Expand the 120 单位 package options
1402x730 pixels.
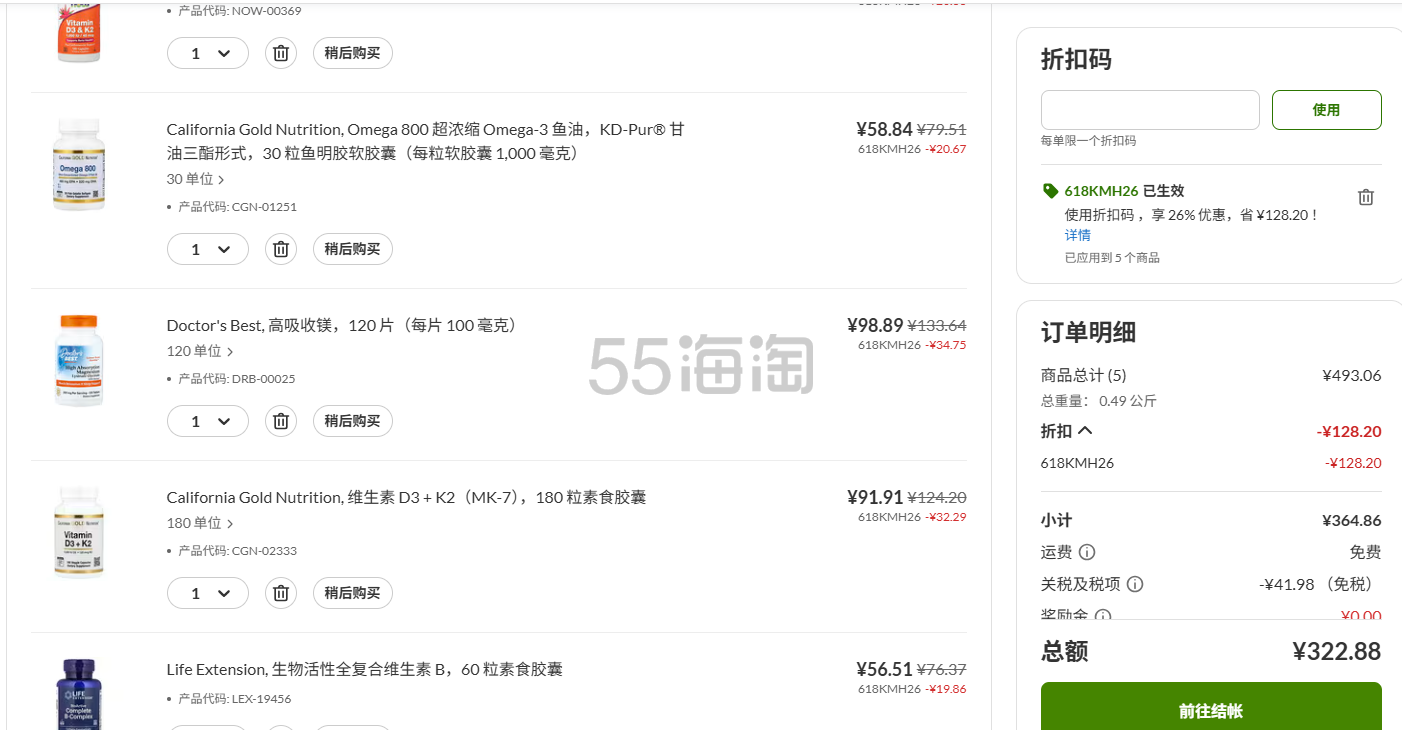point(200,351)
